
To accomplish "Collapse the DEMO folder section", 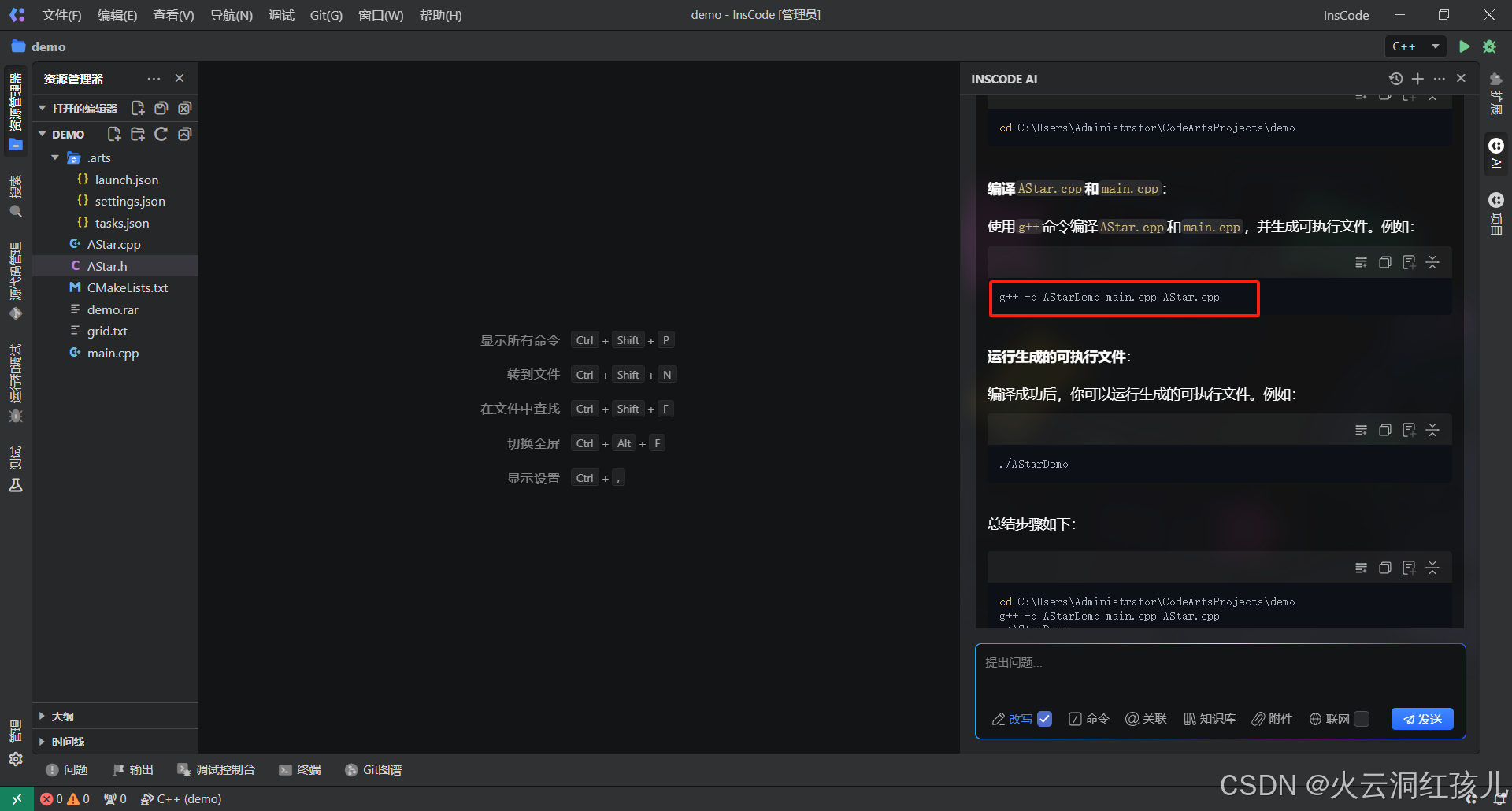I will [43, 134].
